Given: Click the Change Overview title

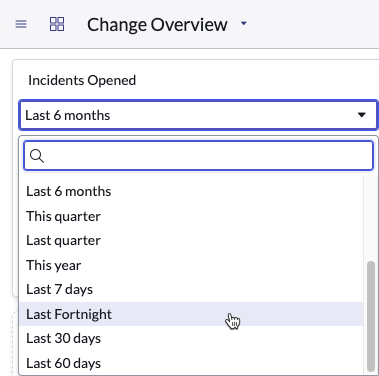Looking at the screenshot, I should 157,25.
